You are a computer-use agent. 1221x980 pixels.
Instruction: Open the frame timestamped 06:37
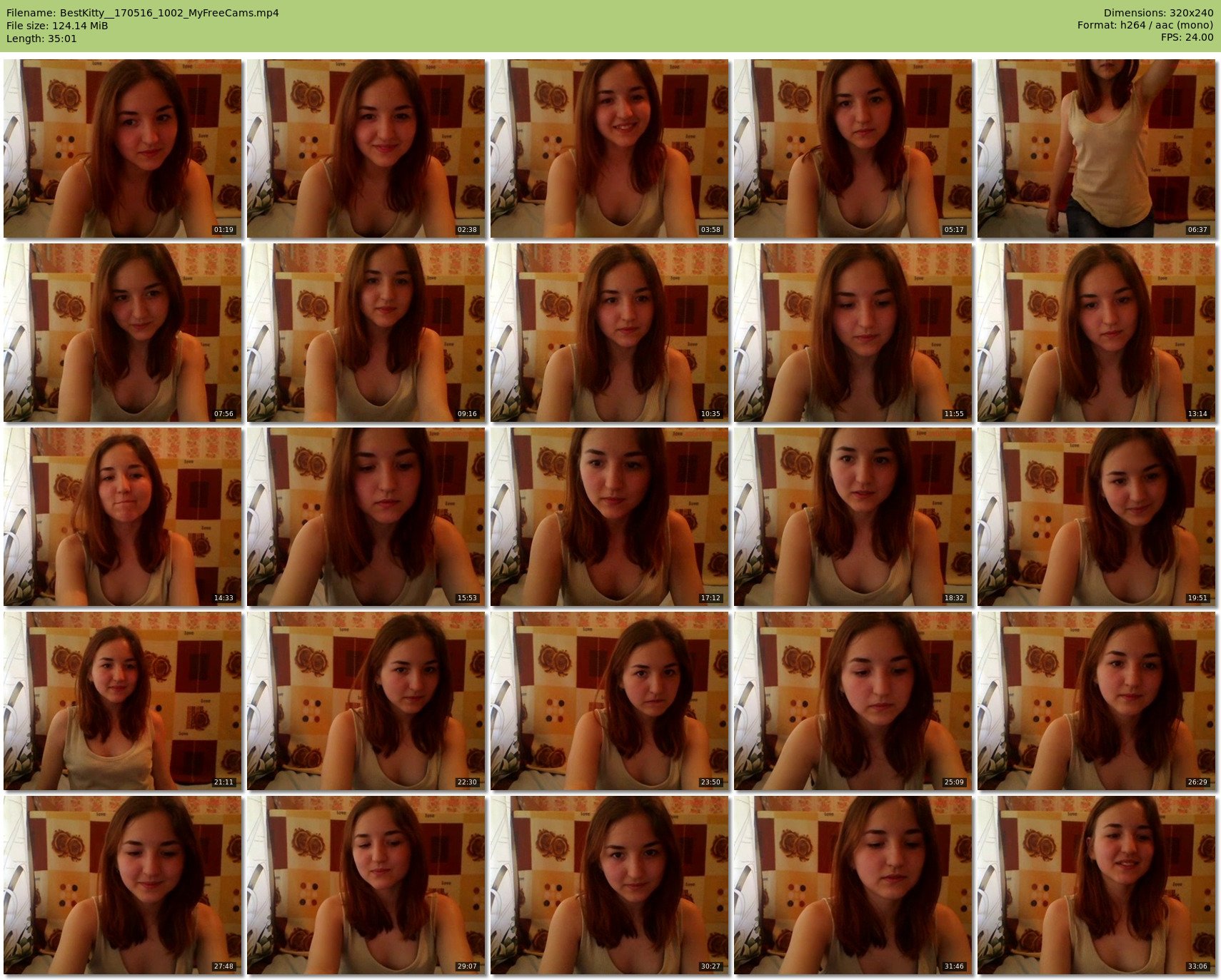(x=1096, y=148)
